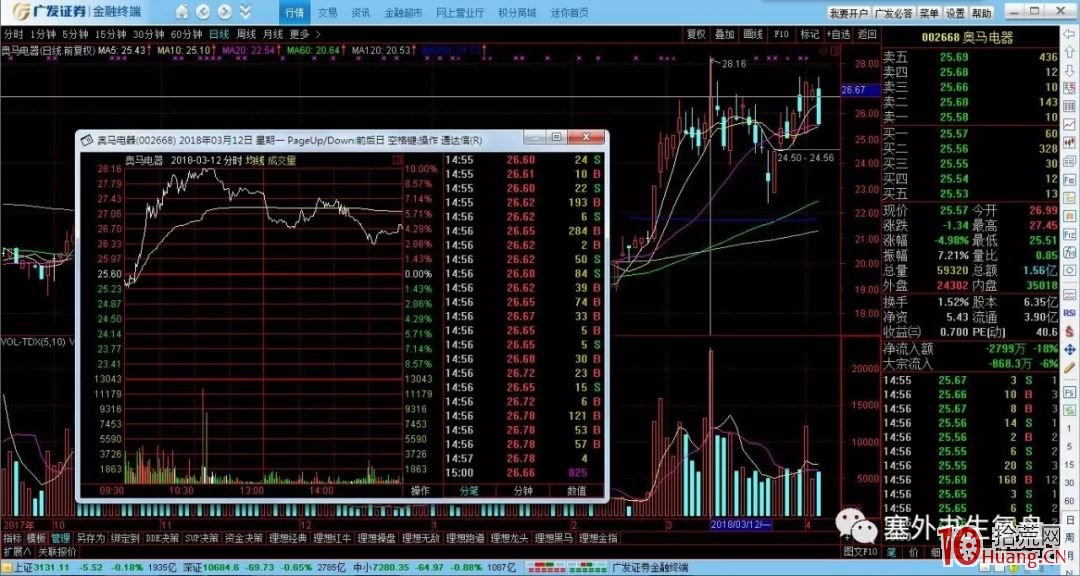The image size is (1080, 576).
Task: Open the 金融超市 tab
Action: [x=402, y=12]
